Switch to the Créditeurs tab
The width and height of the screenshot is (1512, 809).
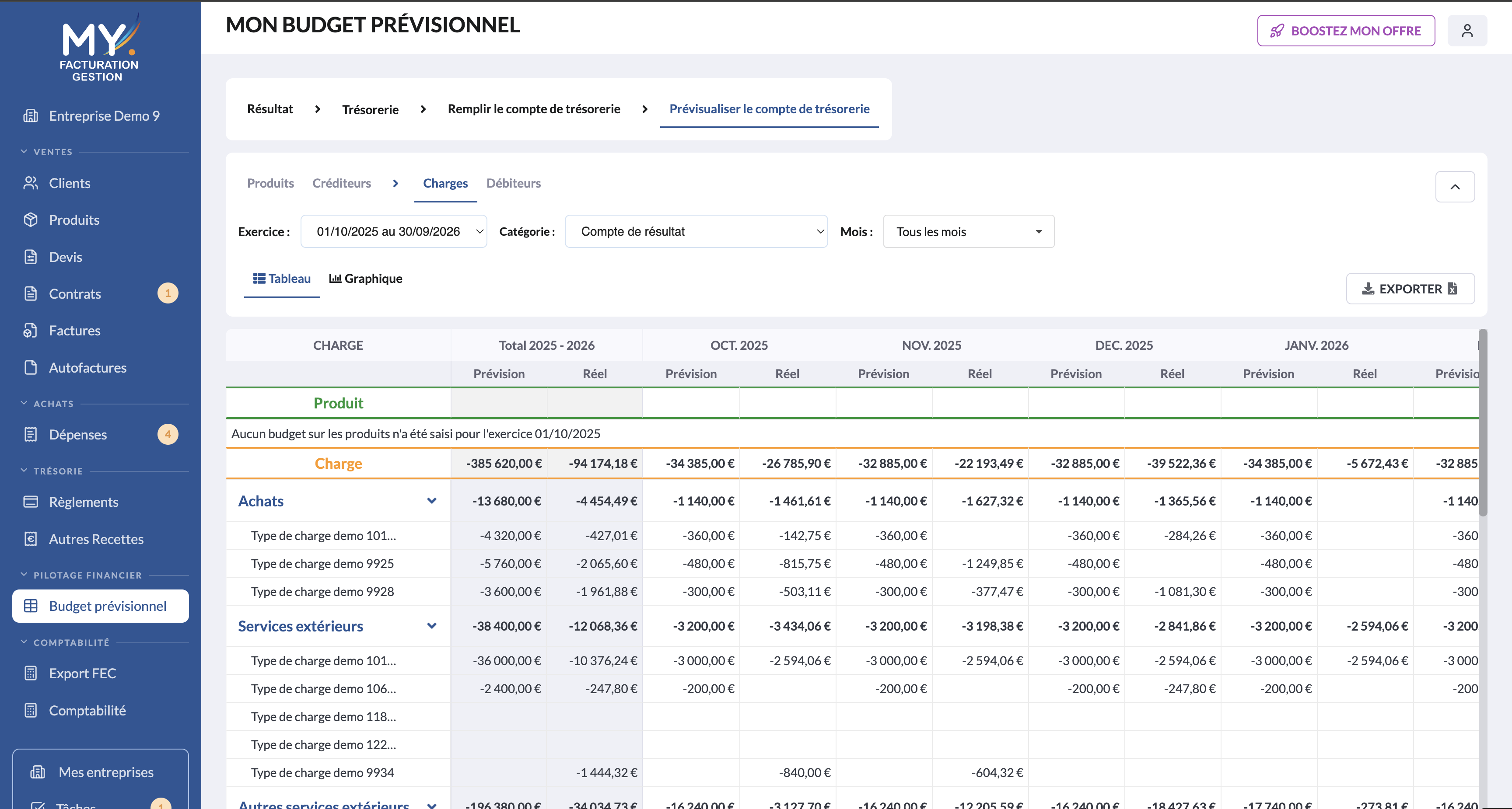click(342, 183)
